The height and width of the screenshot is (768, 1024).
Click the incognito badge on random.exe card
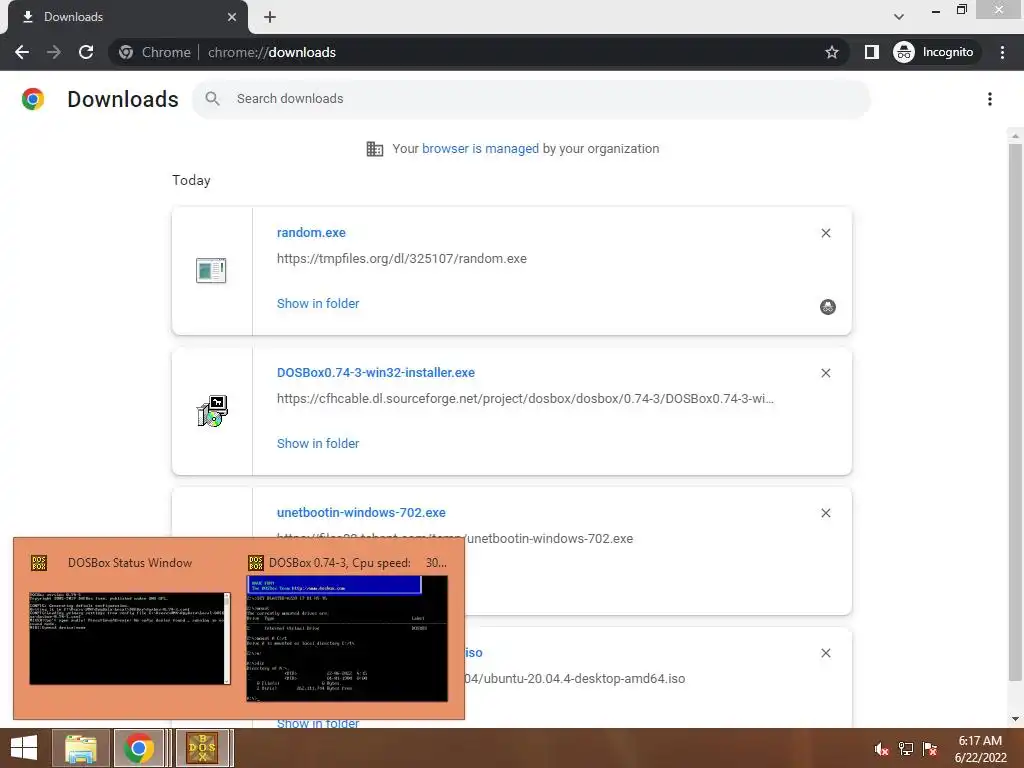(827, 307)
